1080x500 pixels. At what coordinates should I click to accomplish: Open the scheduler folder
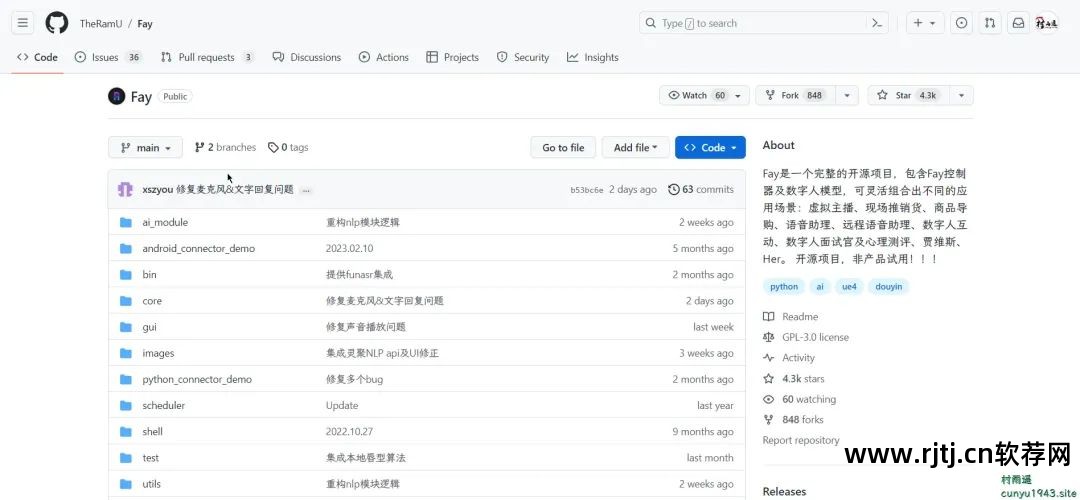[164, 406]
